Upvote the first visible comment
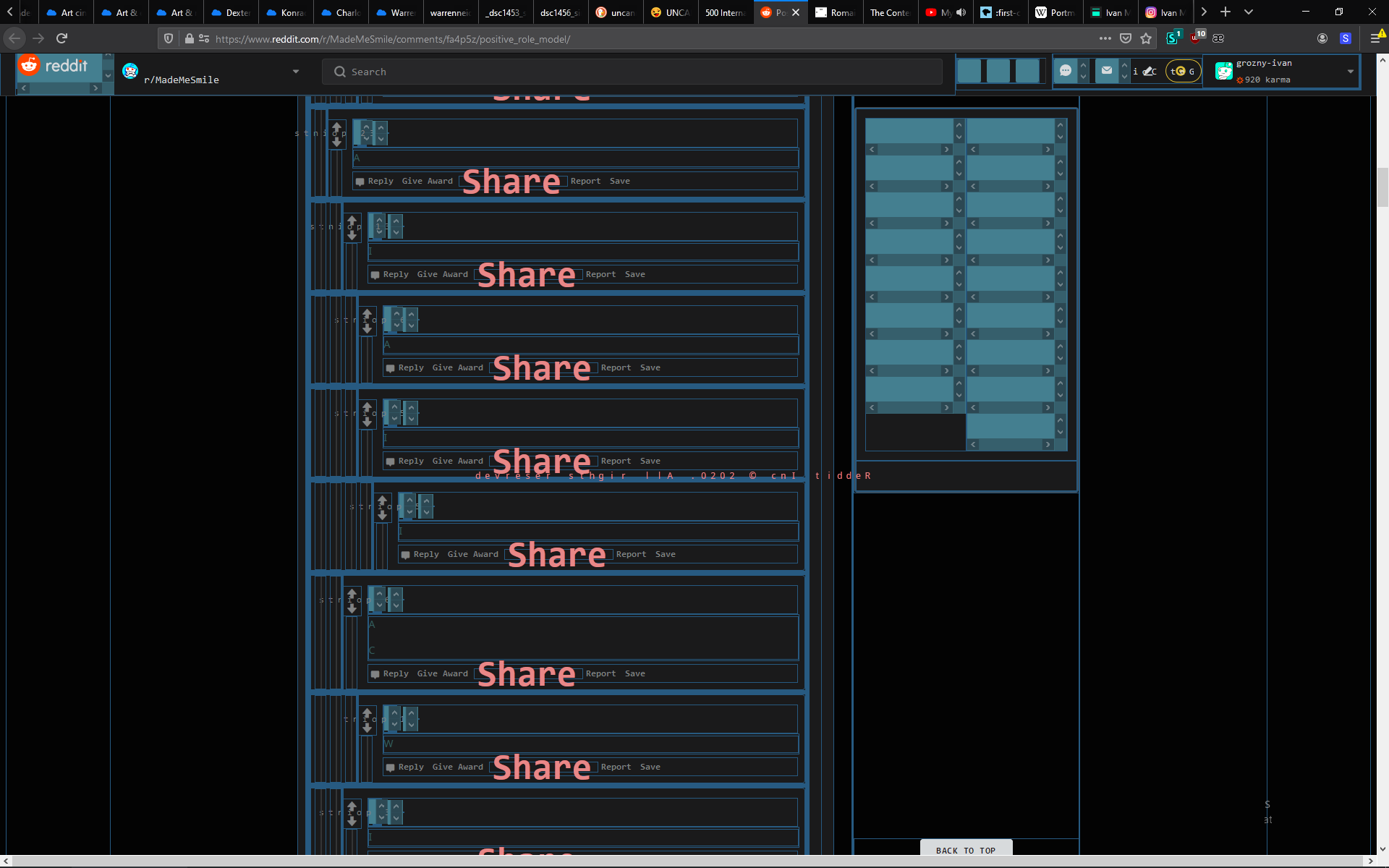The width and height of the screenshot is (1389, 868). pos(336,128)
